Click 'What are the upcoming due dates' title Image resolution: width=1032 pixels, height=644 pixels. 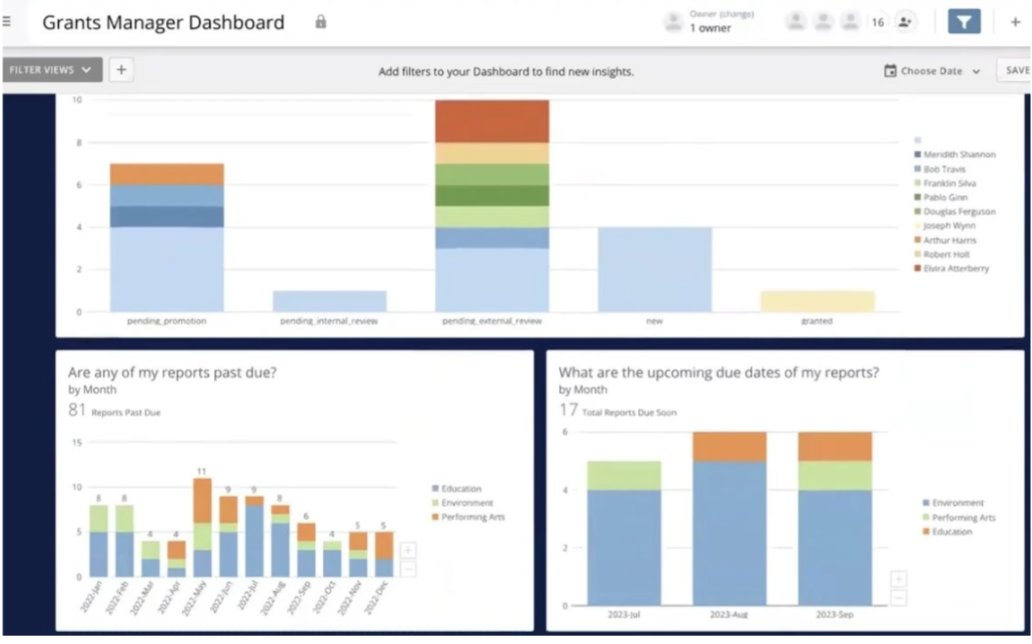[x=719, y=372]
